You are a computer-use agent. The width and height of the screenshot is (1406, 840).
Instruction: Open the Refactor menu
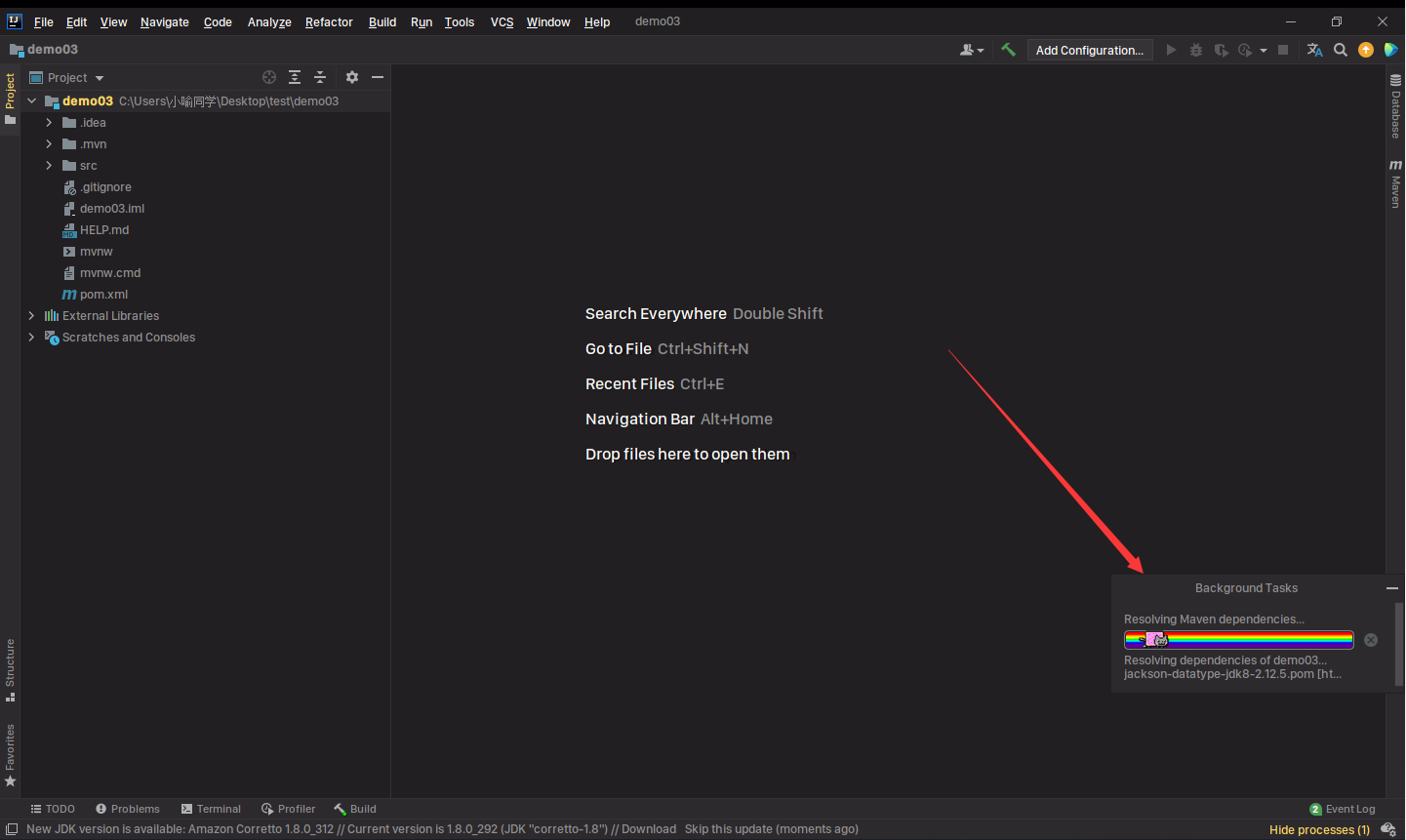[x=329, y=21]
